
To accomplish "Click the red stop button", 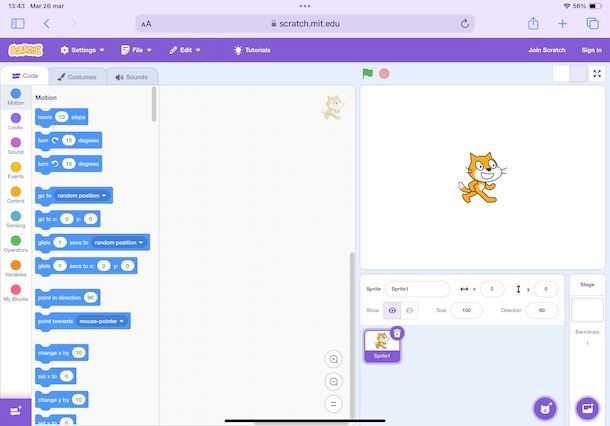I will click(384, 74).
